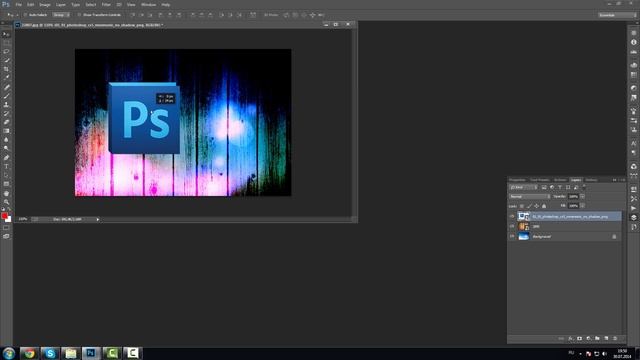Select the Lasso tool
This screenshot has width=640, height=360.
point(6,51)
